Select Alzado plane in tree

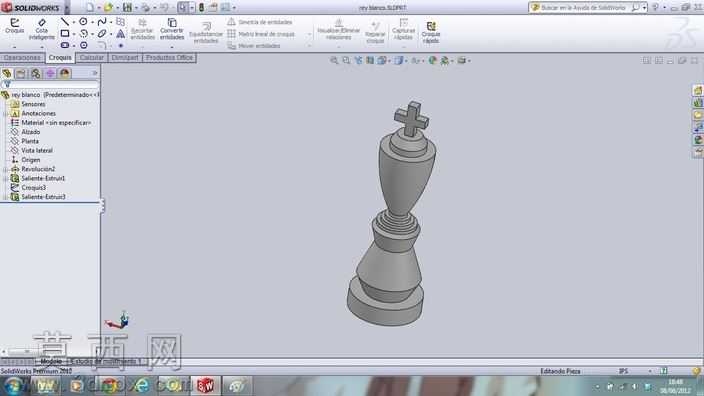click(x=31, y=132)
